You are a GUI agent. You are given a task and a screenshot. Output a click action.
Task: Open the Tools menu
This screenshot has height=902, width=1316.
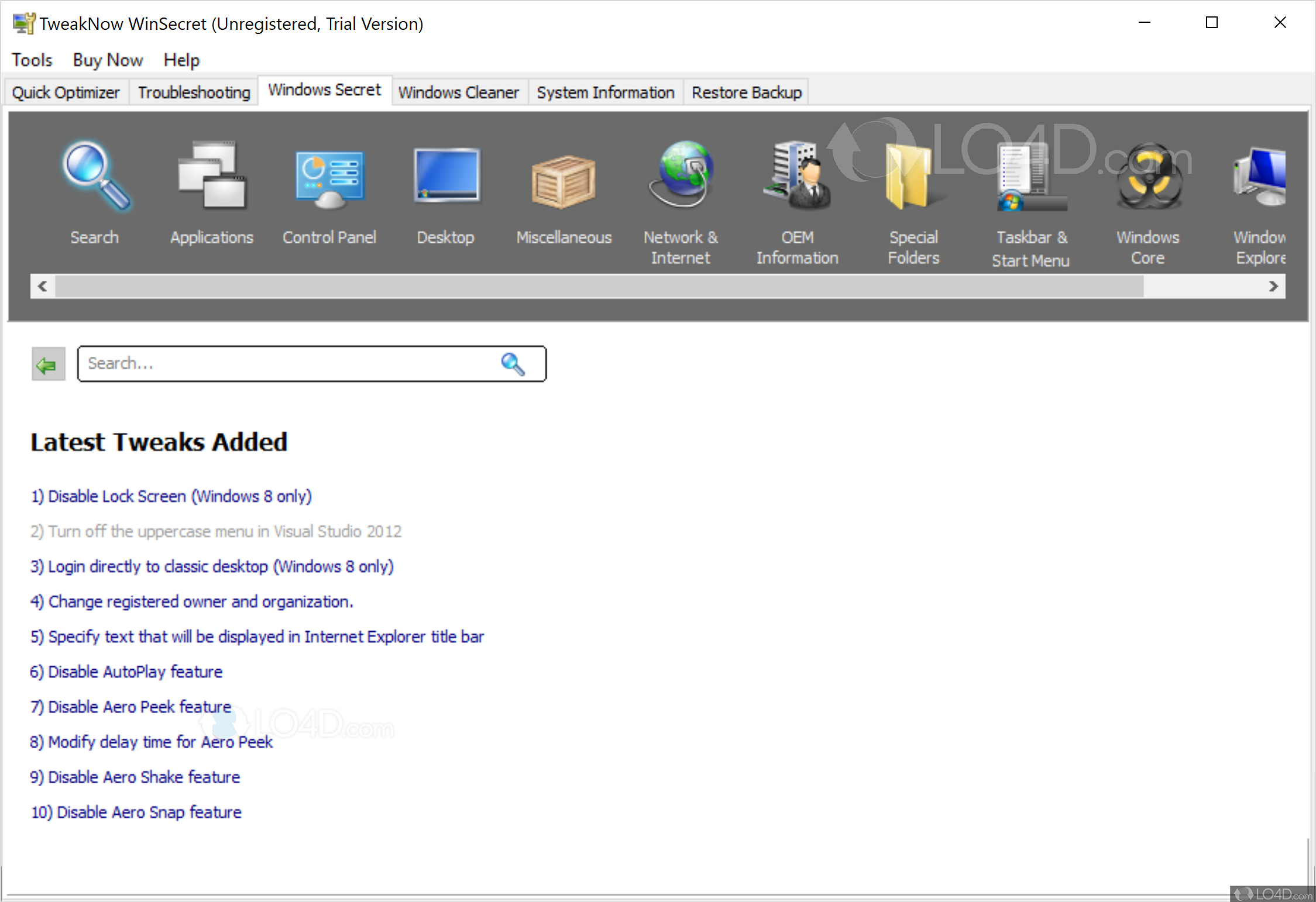(32, 60)
